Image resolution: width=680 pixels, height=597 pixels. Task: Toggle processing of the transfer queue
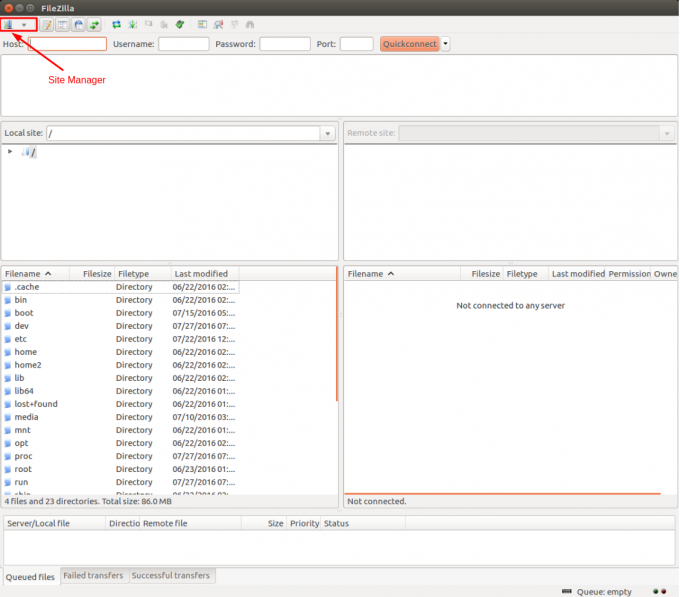(x=132, y=25)
